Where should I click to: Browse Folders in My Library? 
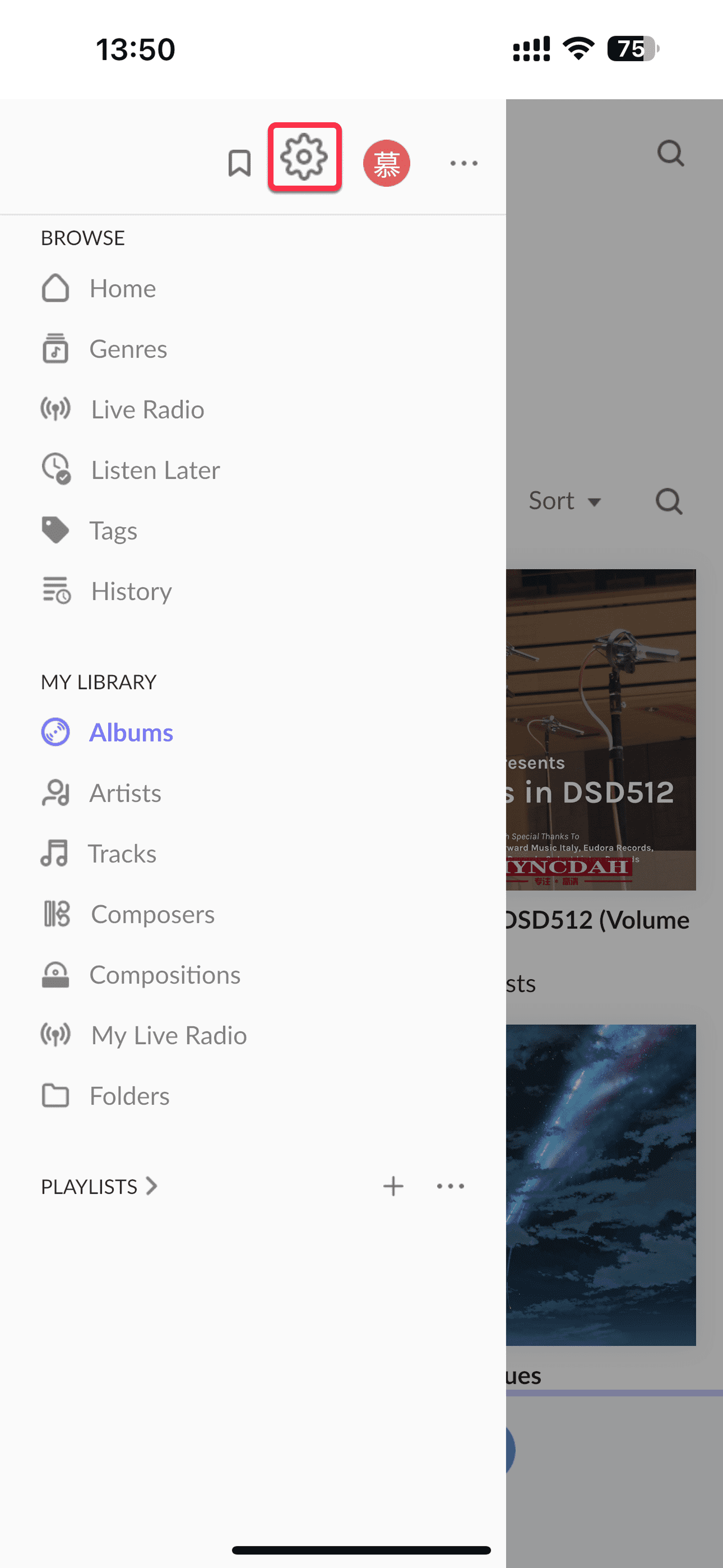pyautogui.click(x=129, y=1096)
